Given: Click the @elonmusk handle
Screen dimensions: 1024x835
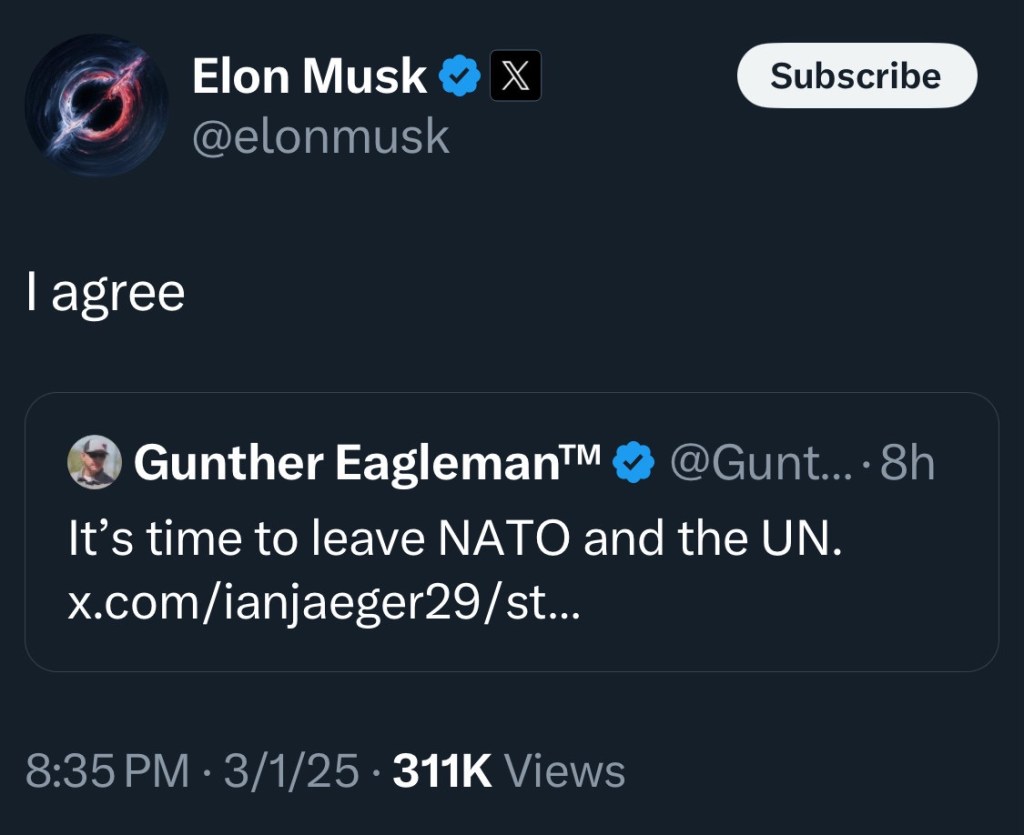Looking at the screenshot, I should click(x=320, y=136).
